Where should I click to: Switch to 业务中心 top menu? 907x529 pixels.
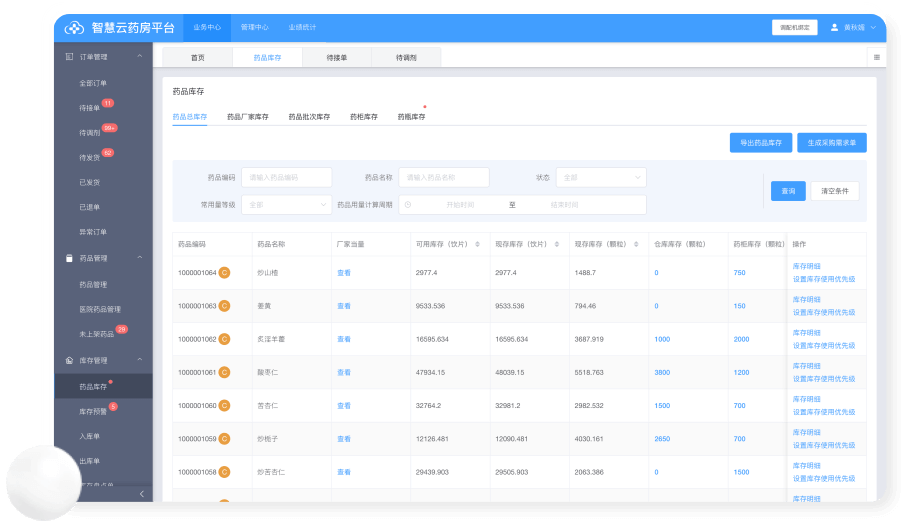click(207, 27)
